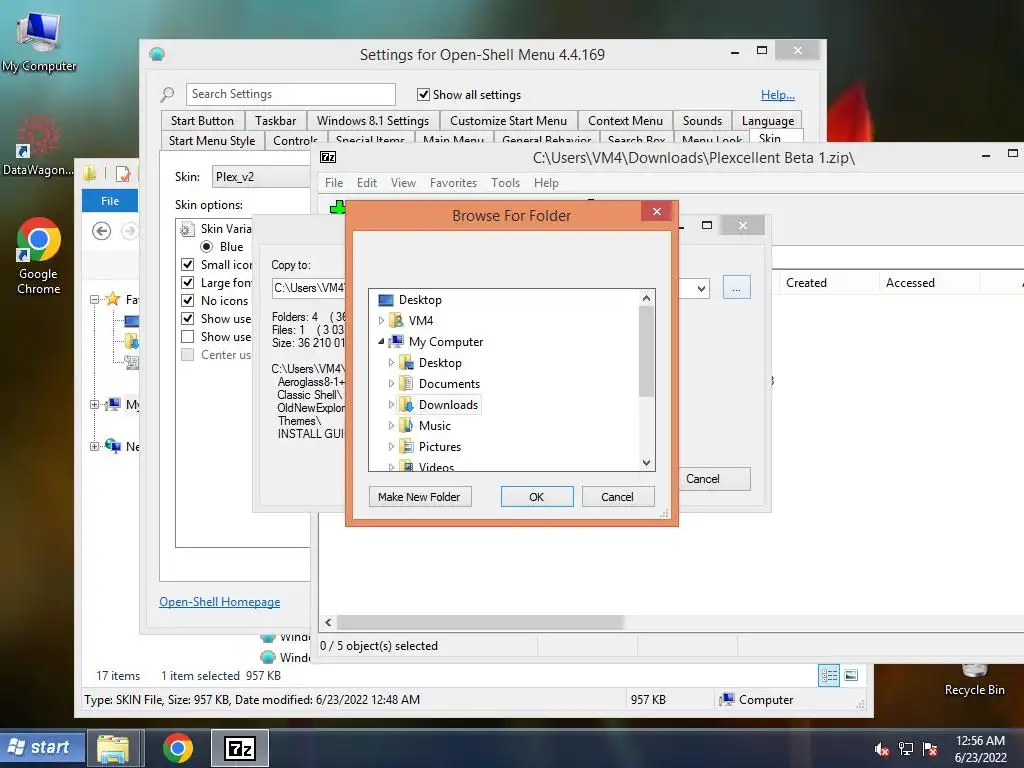Switch to Customize Start Menu tab
The width and height of the screenshot is (1024, 768).
click(x=508, y=121)
